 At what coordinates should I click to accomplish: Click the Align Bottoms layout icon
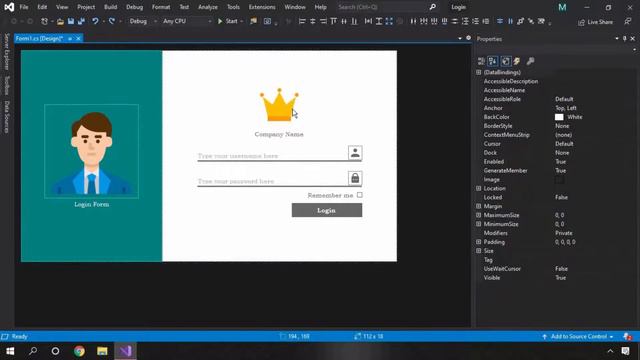[354, 21]
